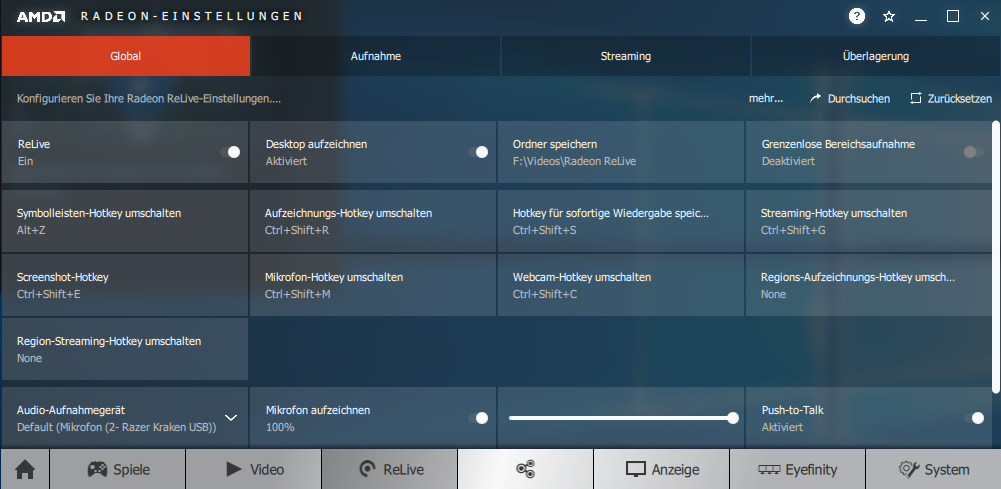
Task: Switch to the Global tab
Action: [126, 56]
